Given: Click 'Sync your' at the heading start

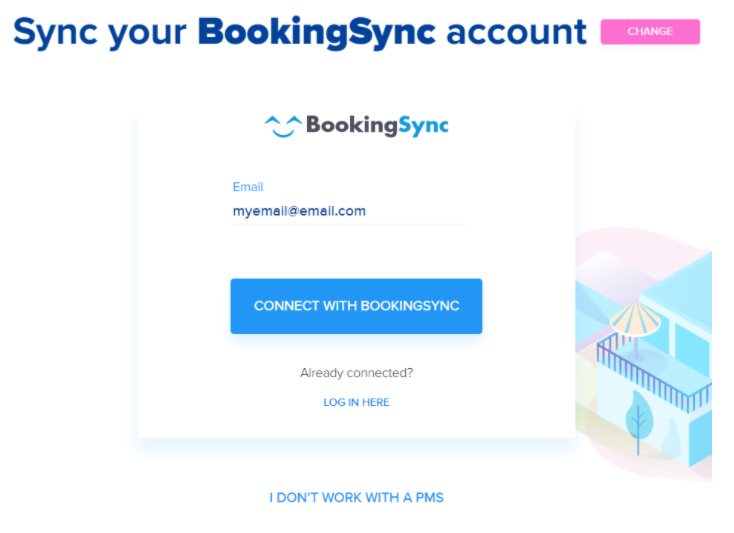Looking at the screenshot, I should [x=99, y=32].
